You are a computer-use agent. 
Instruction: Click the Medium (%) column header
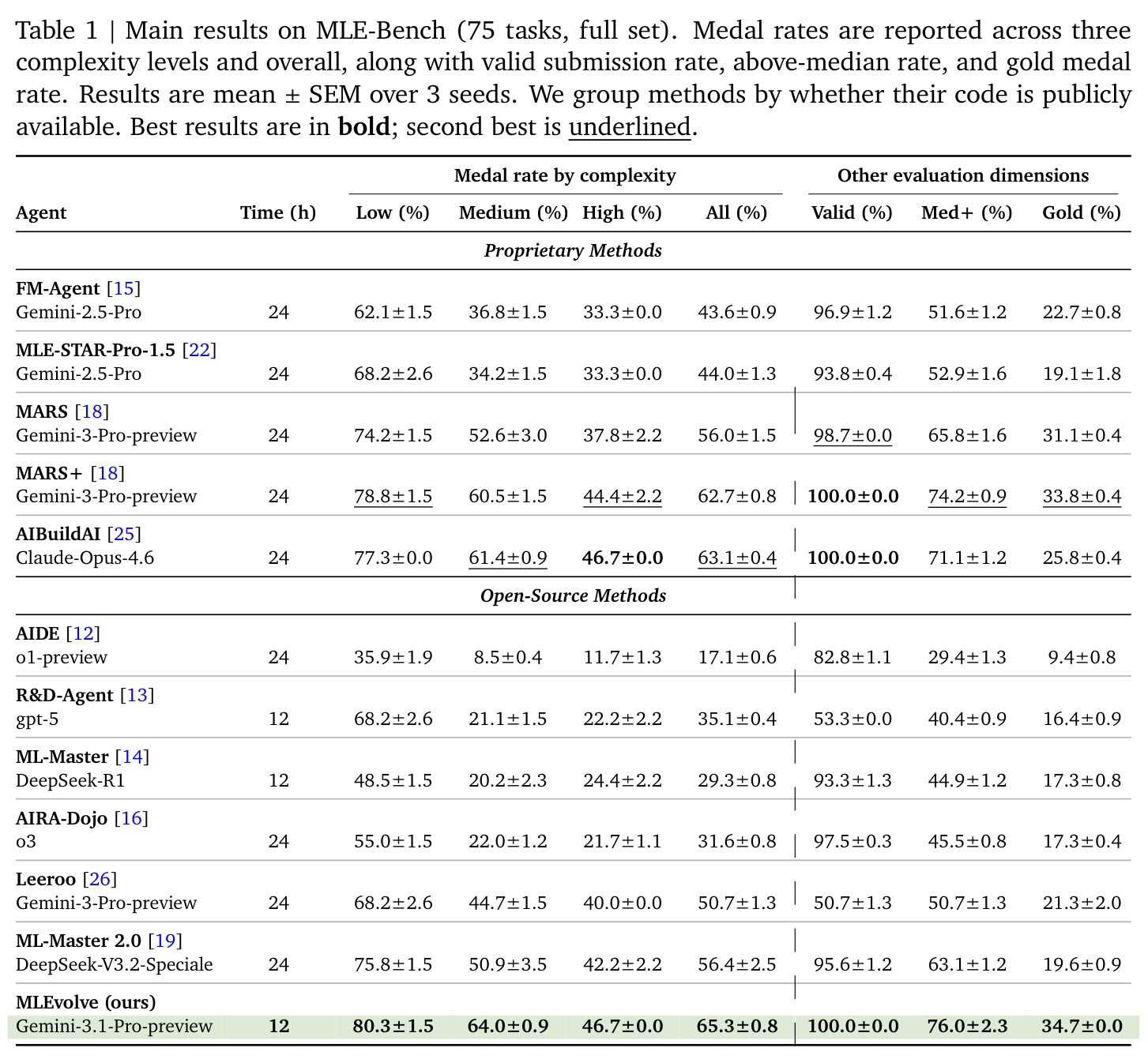[514, 212]
